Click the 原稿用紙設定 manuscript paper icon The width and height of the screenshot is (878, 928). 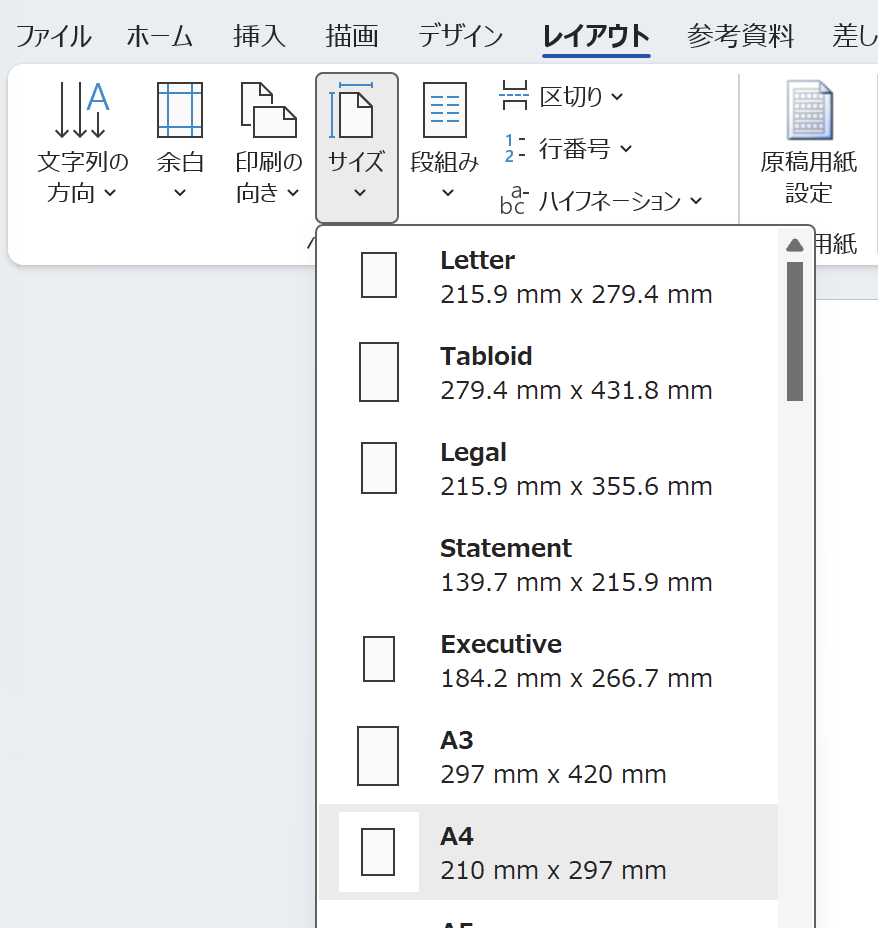click(809, 111)
